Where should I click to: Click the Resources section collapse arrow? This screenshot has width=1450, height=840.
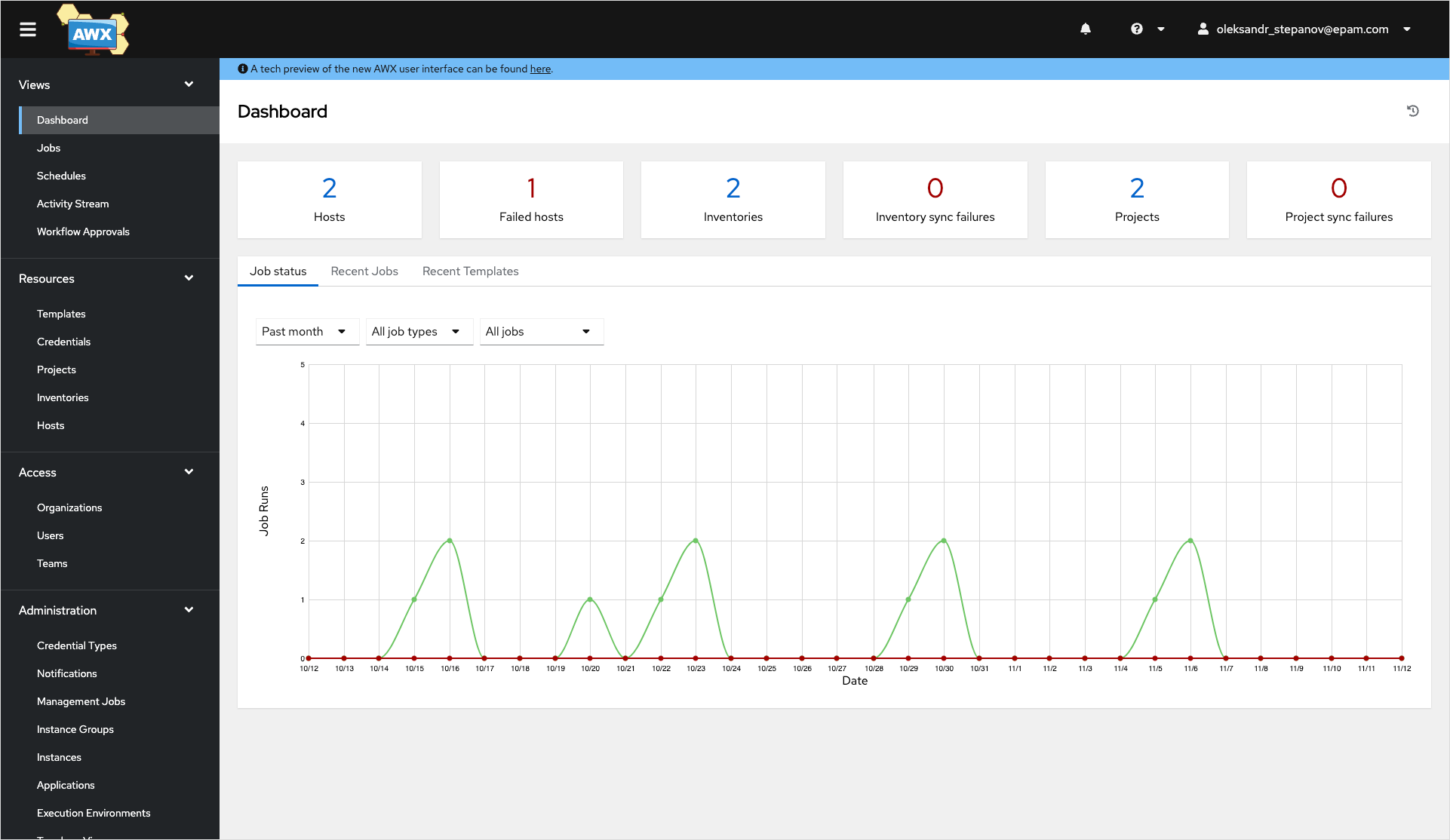pos(190,278)
